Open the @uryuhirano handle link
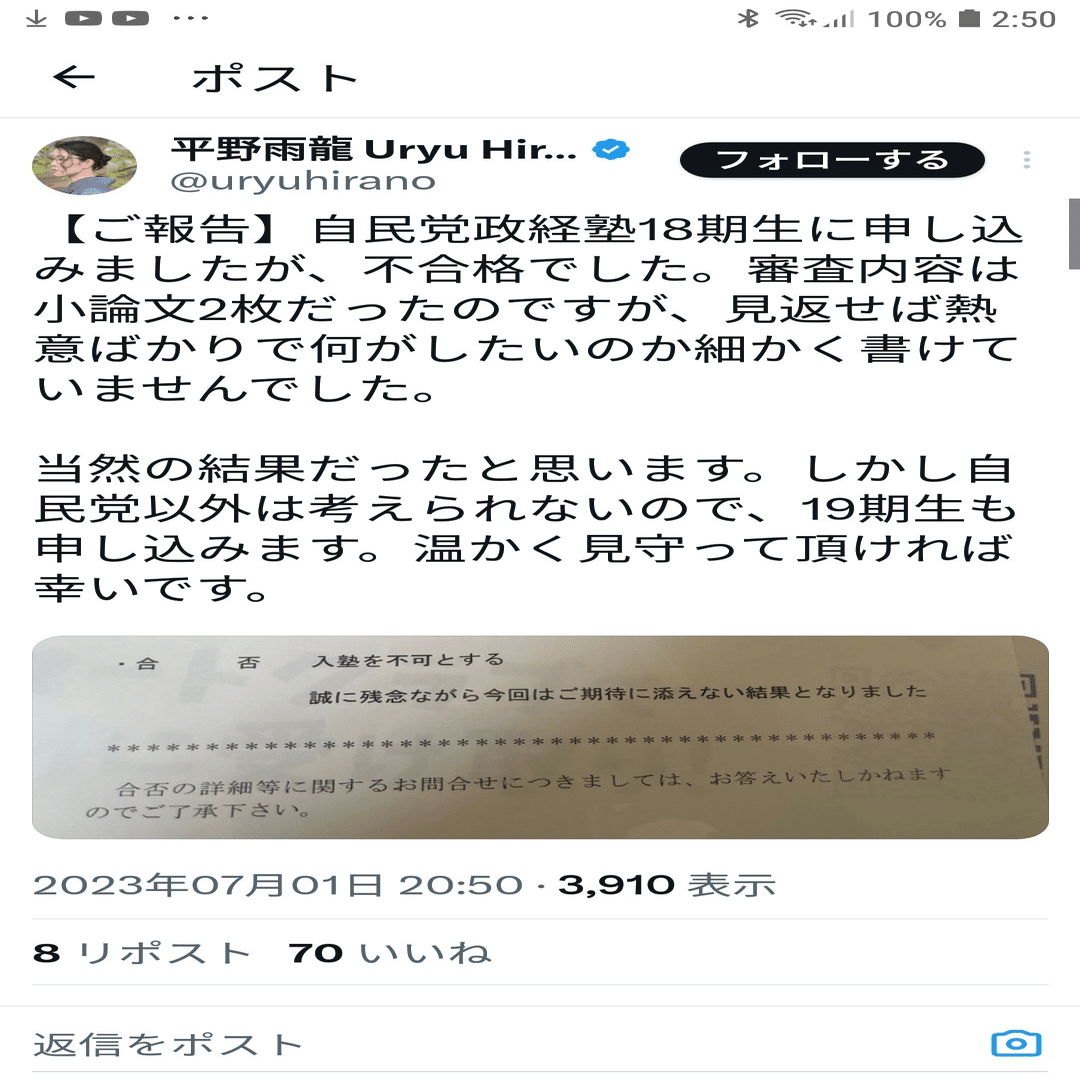This screenshot has width=1080, height=1080. (303, 181)
